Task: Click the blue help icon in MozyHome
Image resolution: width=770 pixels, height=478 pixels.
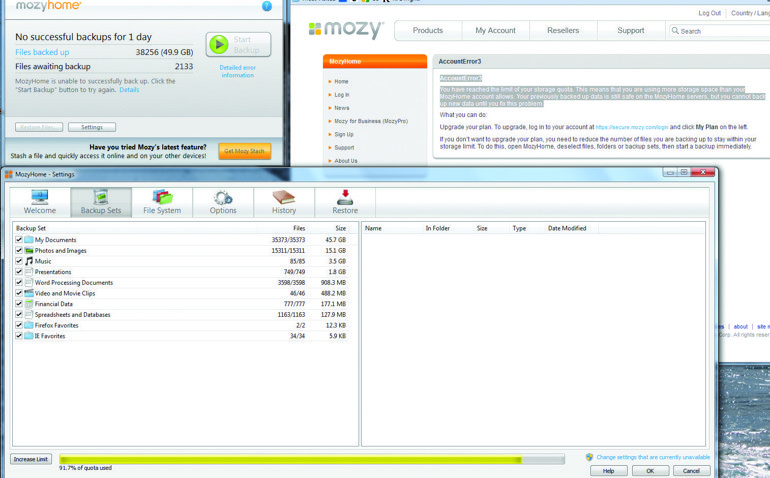Action: [x=266, y=6]
